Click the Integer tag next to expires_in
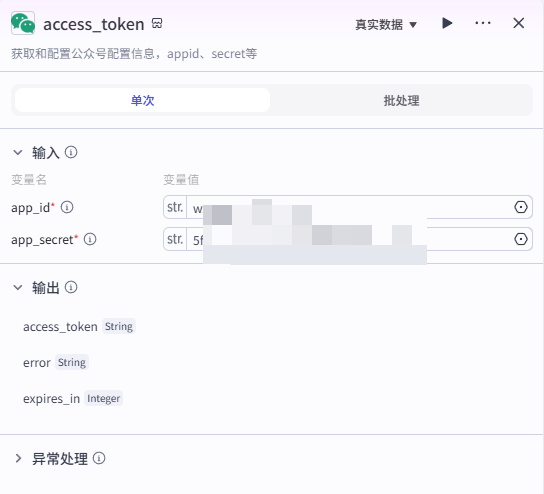544x494 pixels. pyautogui.click(x=103, y=398)
